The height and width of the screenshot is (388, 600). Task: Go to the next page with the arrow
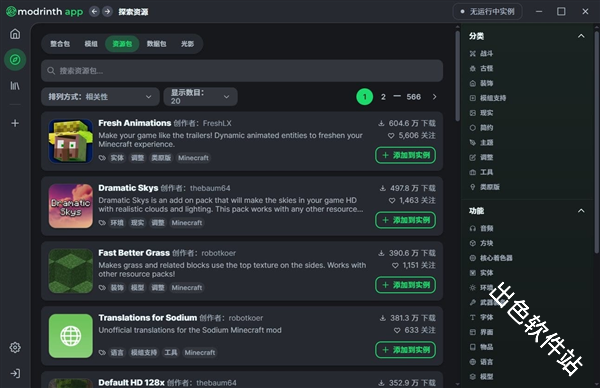point(434,97)
